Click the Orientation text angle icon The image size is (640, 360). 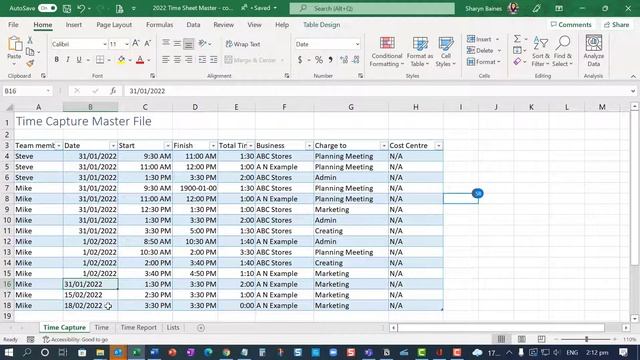tap(202, 43)
